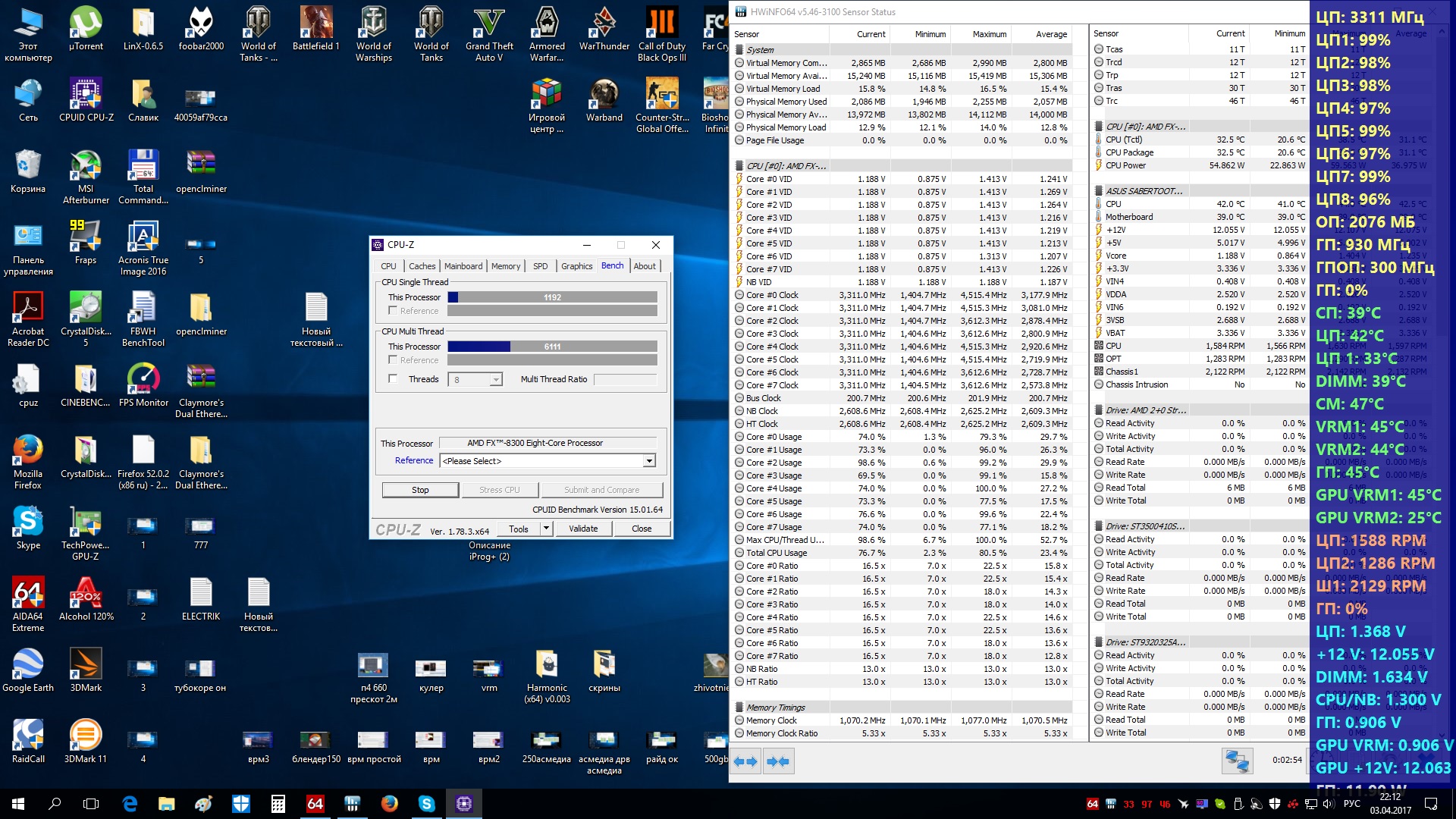The image size is (1456, 819).
Task: Expand the Tools dropdown arrow
Action: [x=546, y=529]
